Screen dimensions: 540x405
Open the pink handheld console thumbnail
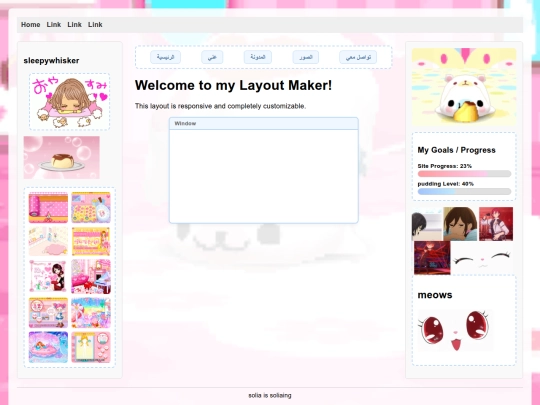point(91,347)
